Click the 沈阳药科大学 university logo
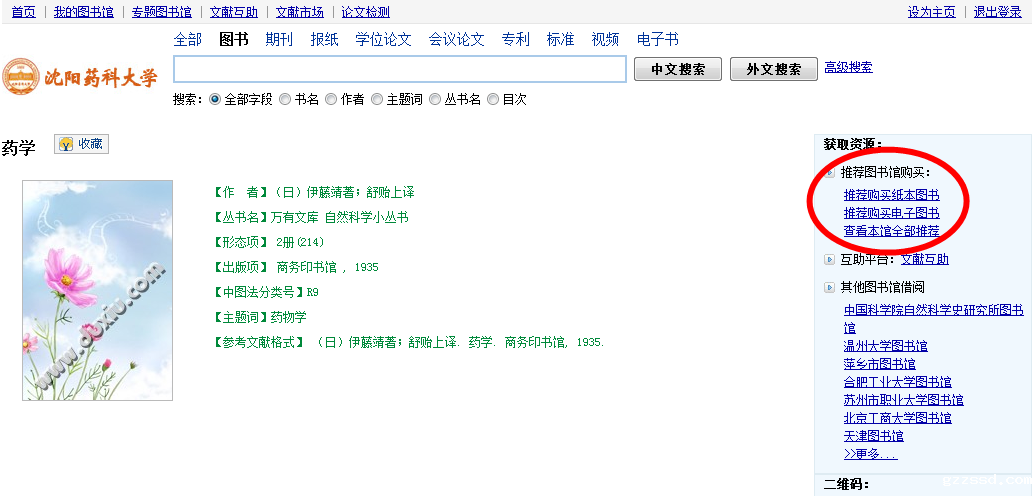 point(80,77)
